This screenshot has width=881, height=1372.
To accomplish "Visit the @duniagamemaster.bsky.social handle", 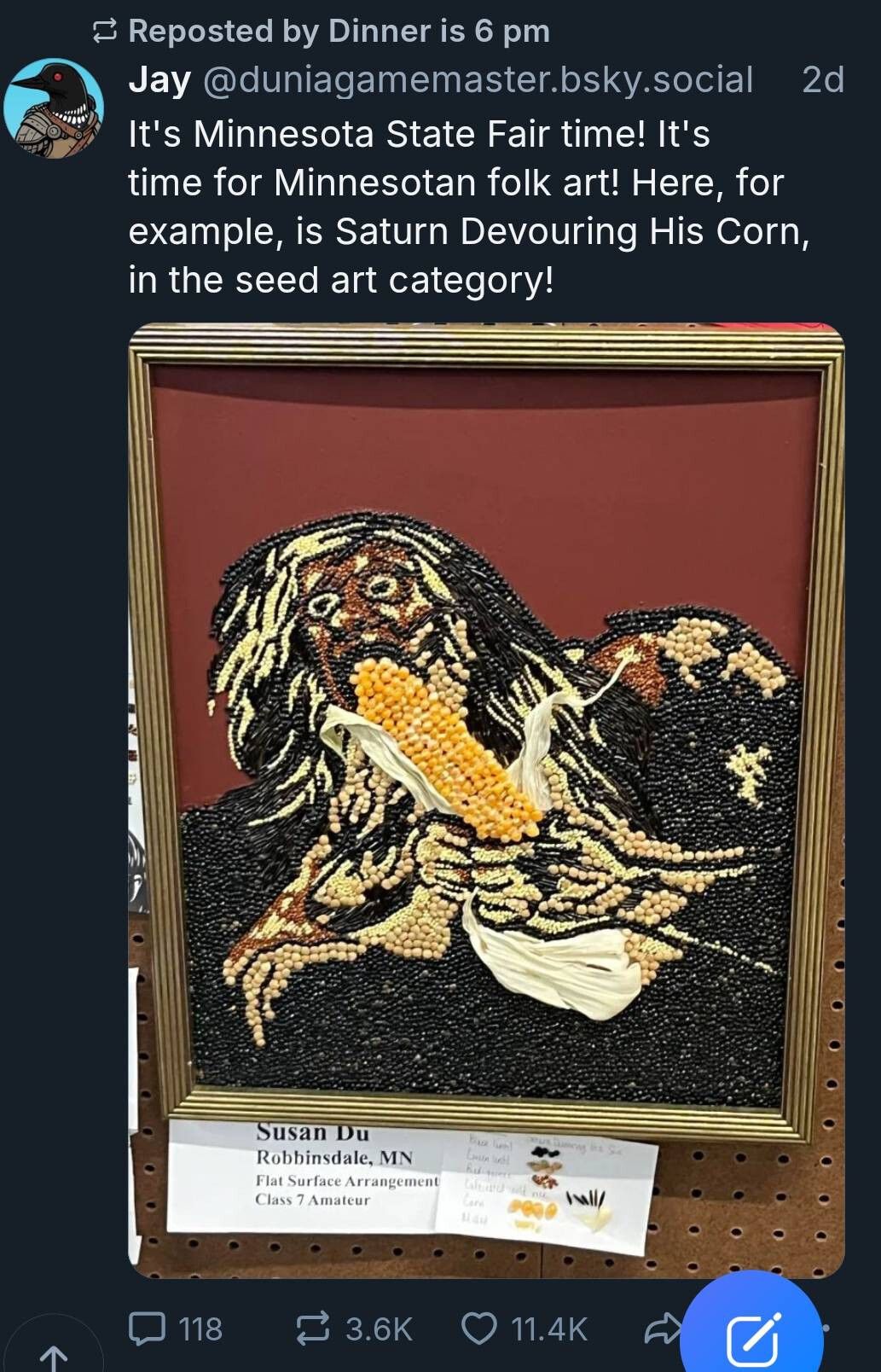I will click(478, 80).
